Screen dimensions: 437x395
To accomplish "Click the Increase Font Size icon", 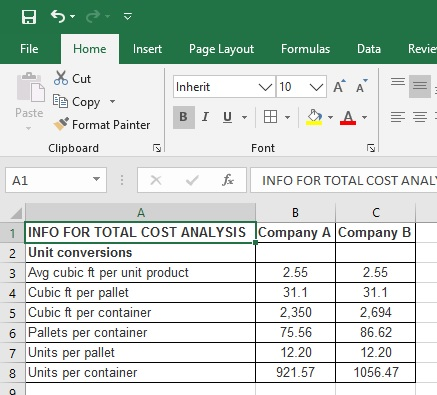I will [339, 86].
